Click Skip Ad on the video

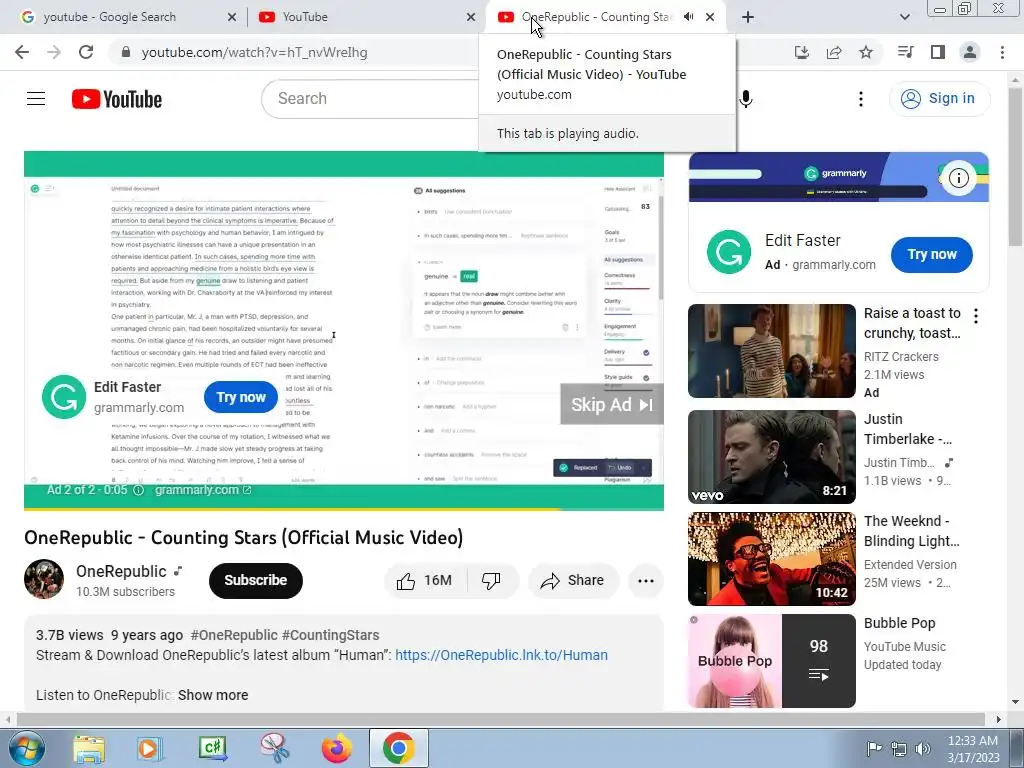pyautogui.click(x=611, y=404)
